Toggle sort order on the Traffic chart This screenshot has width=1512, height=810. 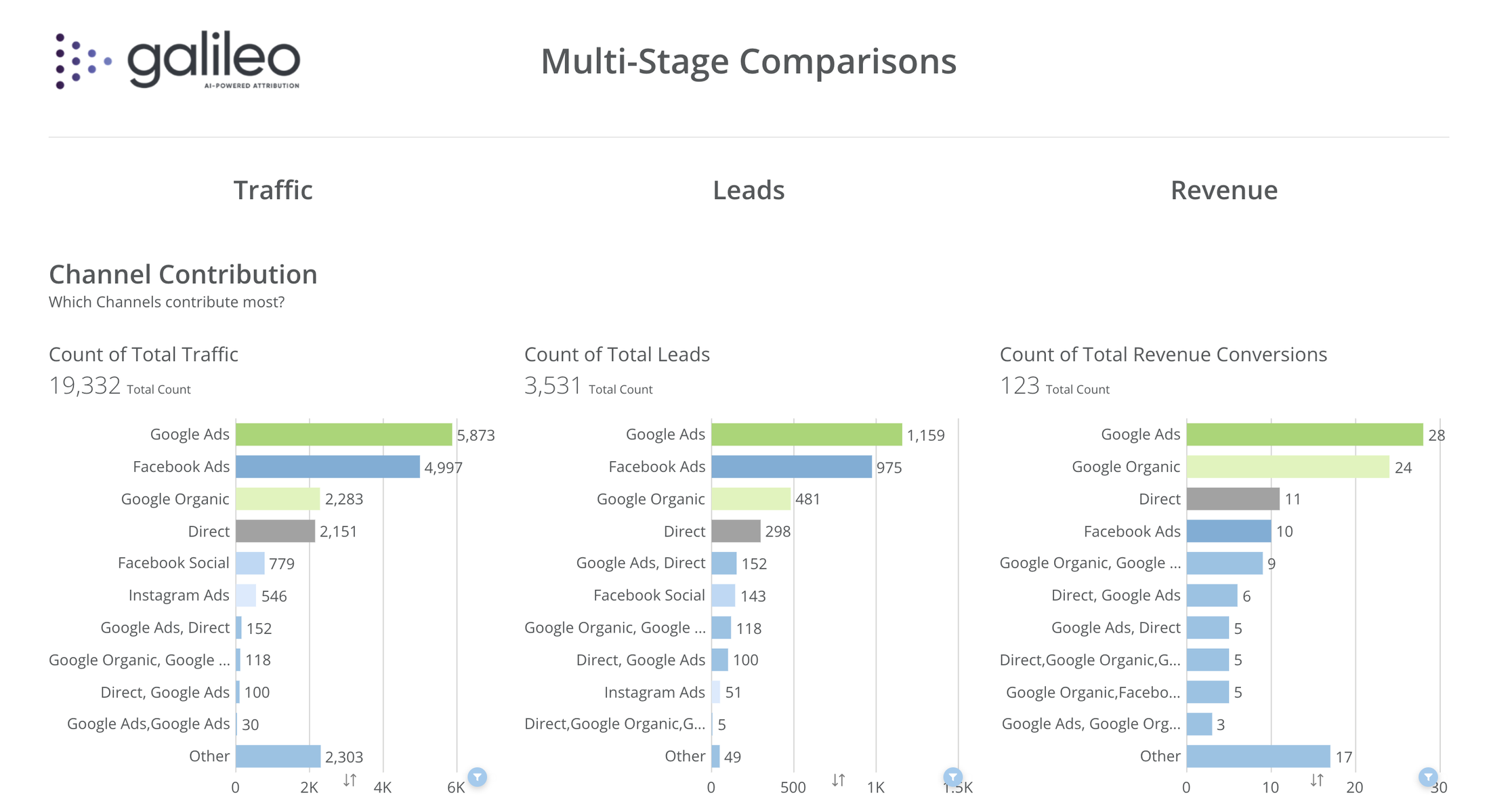click(350, 780)
